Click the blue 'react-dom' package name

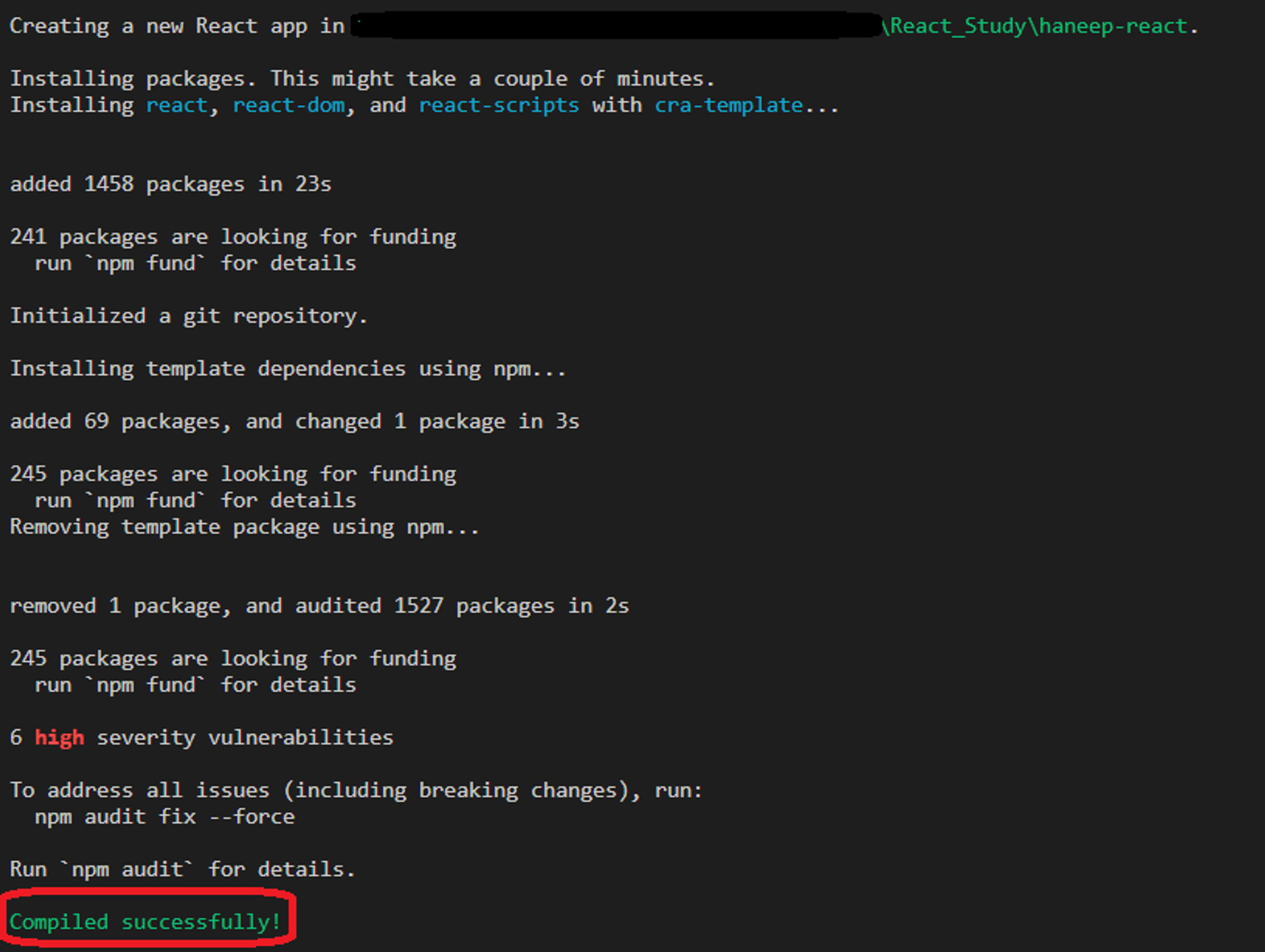(289, 105)
